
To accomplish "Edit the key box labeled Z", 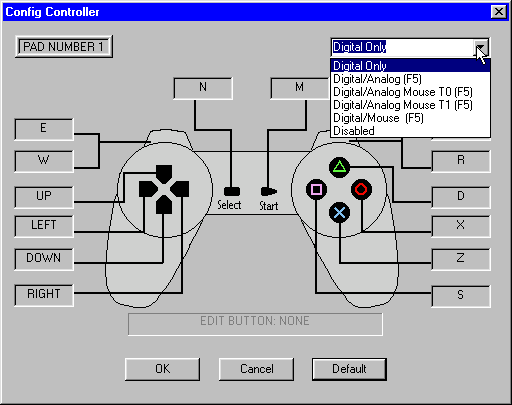I will 461,259.
